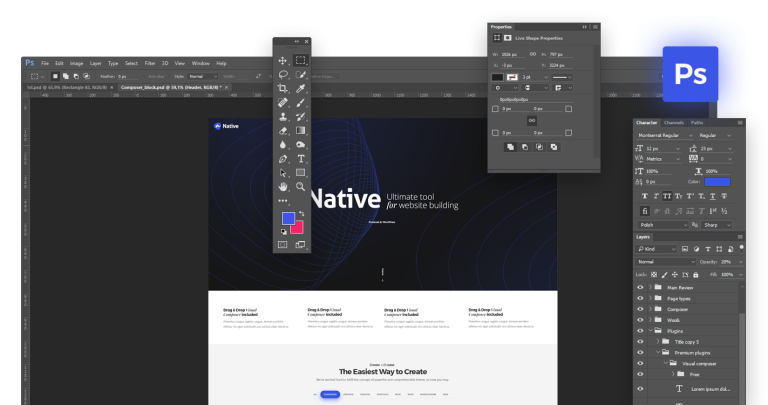Select the Rectangular Marquee tool in the toolbox

pos(301,60)
